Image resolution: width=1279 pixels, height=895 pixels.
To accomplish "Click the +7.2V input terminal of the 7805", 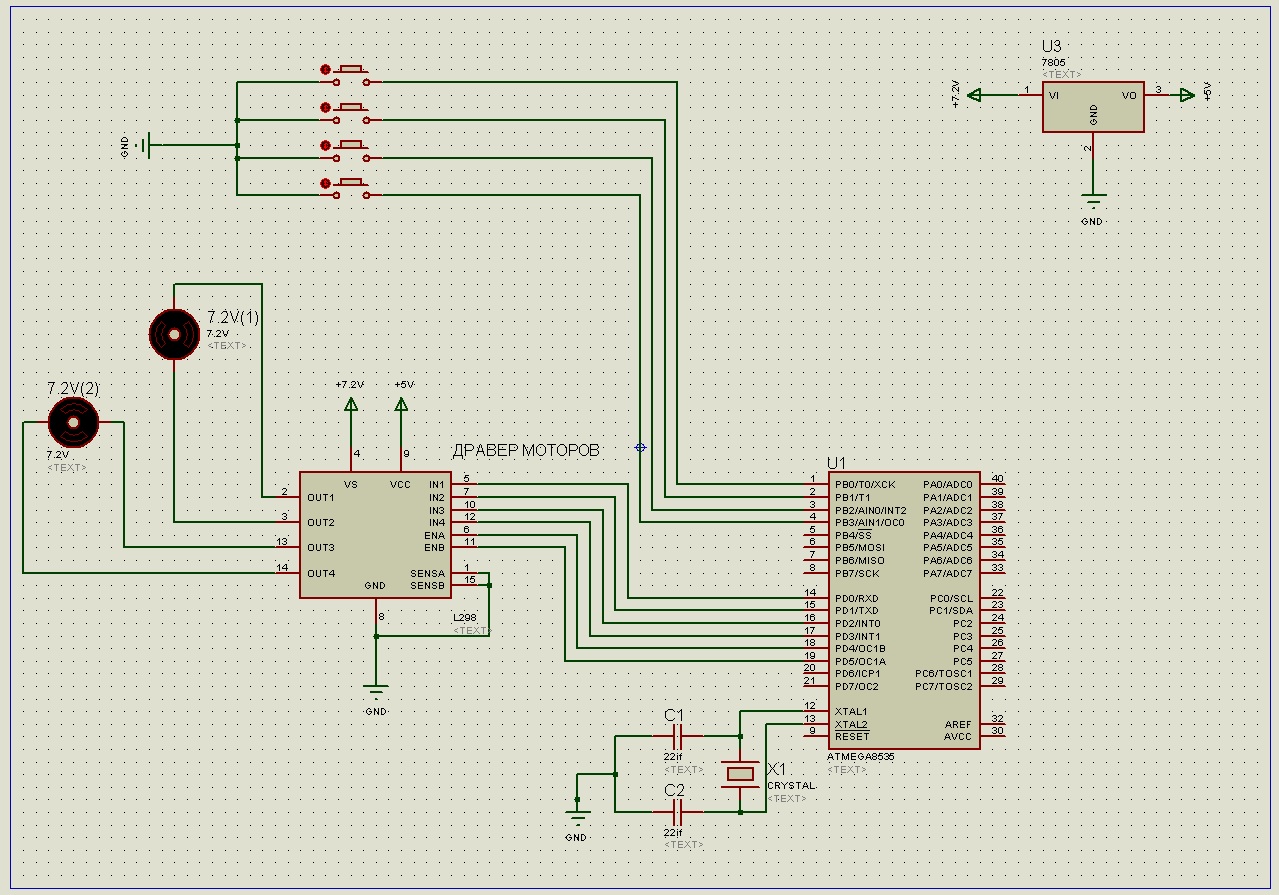I will pos(975,95).
